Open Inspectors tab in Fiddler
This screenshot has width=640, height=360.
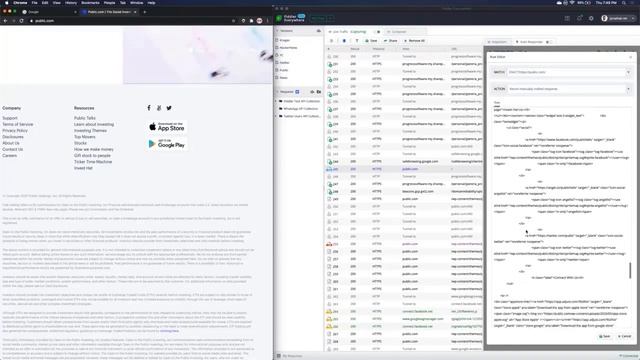497,42
